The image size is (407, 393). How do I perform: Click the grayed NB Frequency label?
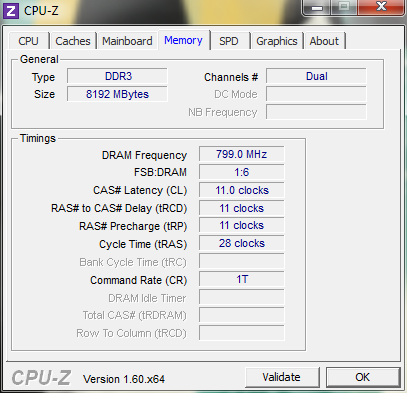point(223,112)
